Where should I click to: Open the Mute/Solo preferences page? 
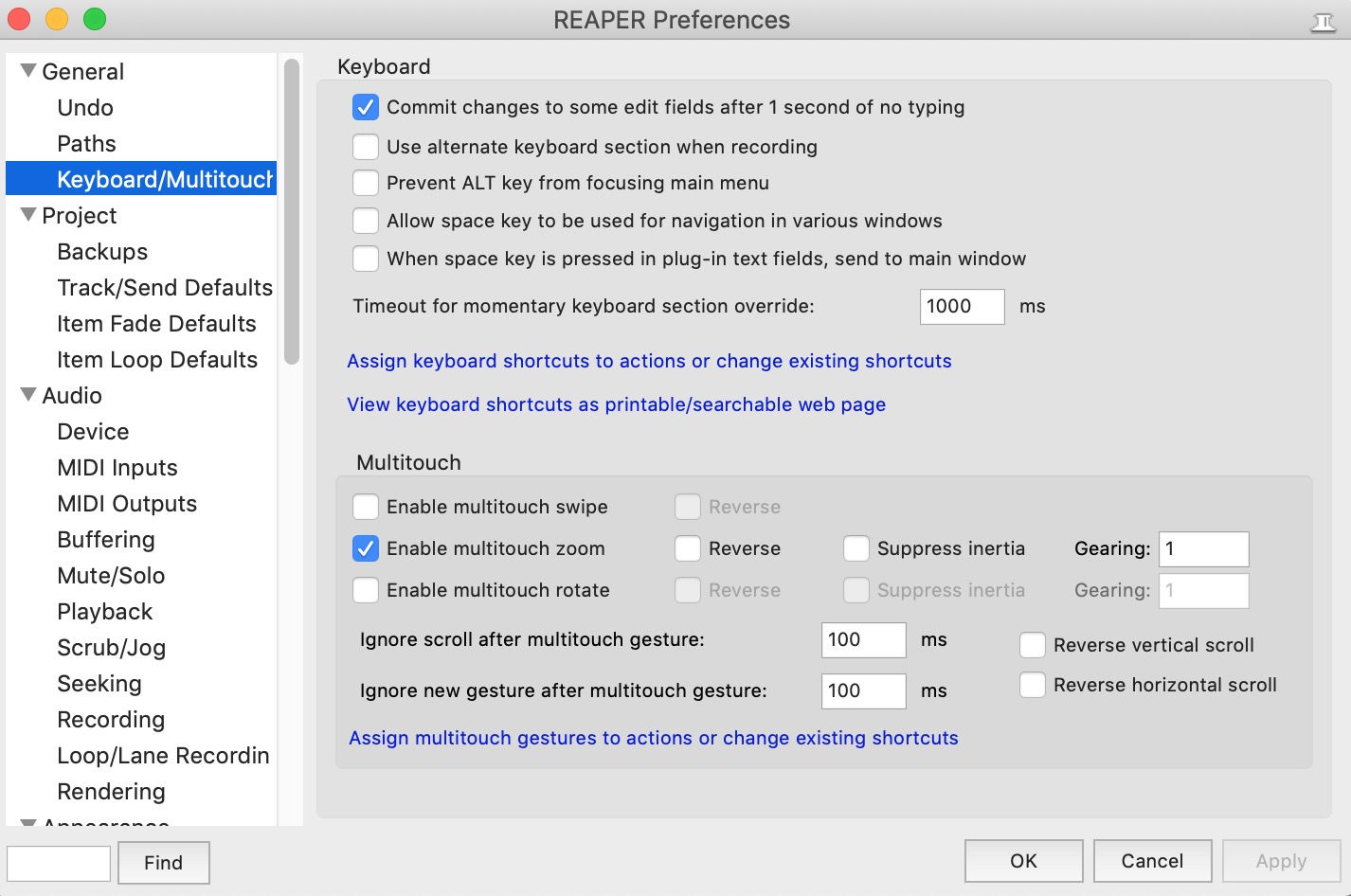[111, 576]
